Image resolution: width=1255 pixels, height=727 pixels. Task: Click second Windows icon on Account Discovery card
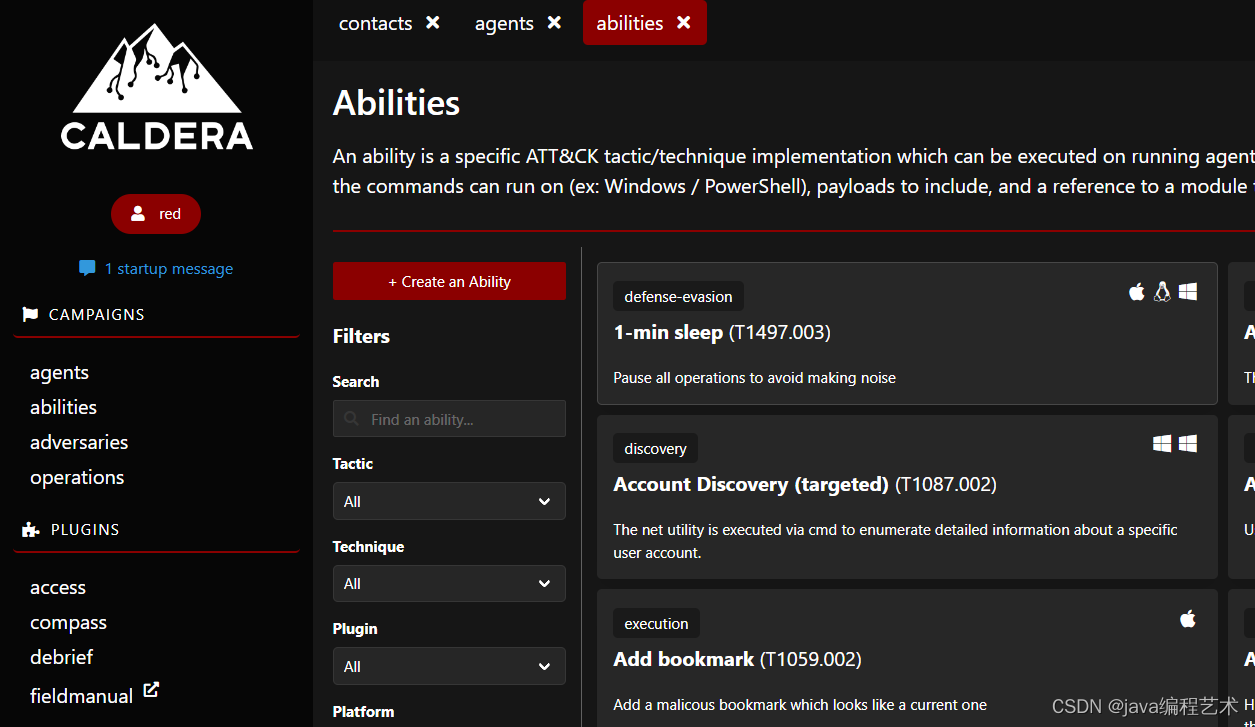tap(1188, 443)
